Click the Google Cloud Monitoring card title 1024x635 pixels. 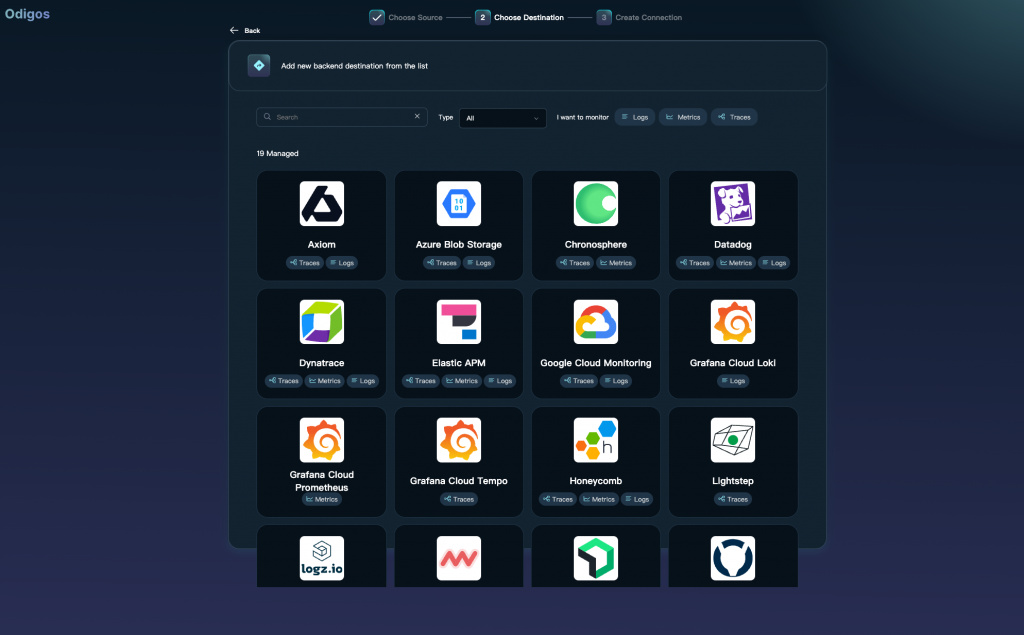pyautogui.click(x=596, y=363)
